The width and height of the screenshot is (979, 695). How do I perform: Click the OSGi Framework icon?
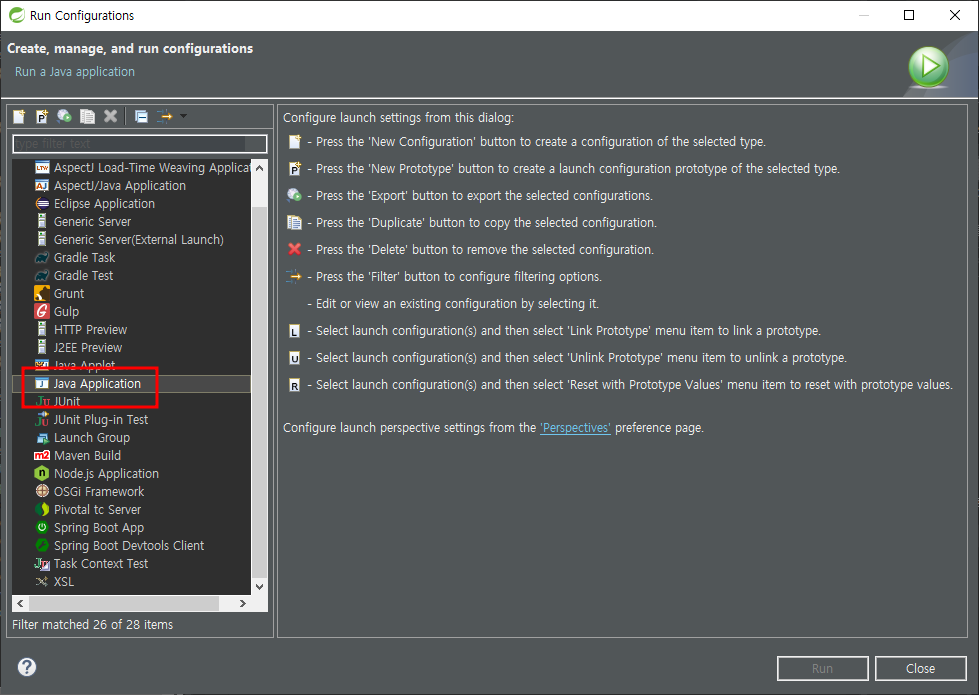point(42,491)
